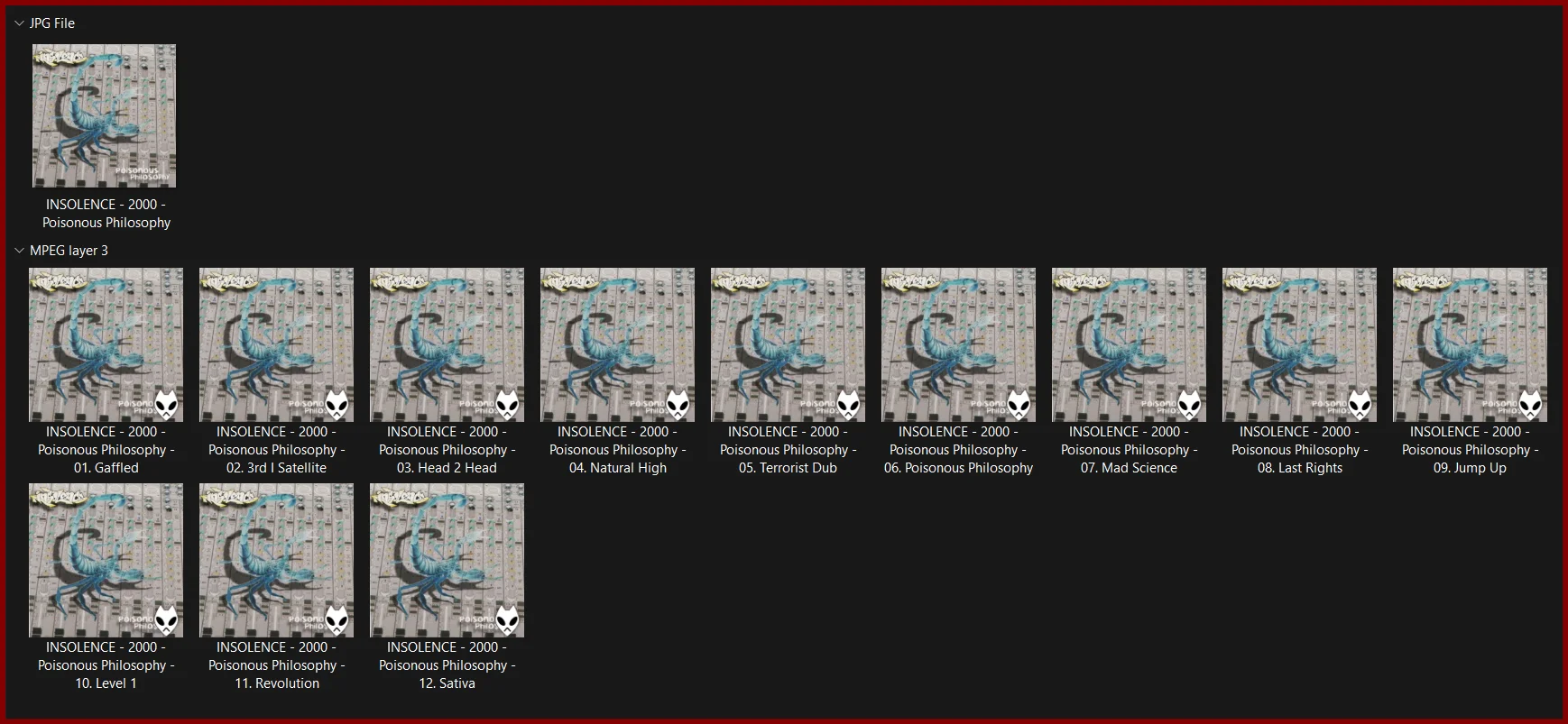Click the file name ending '11. Revolution'

pyautogui.click(x=277, y=665)
